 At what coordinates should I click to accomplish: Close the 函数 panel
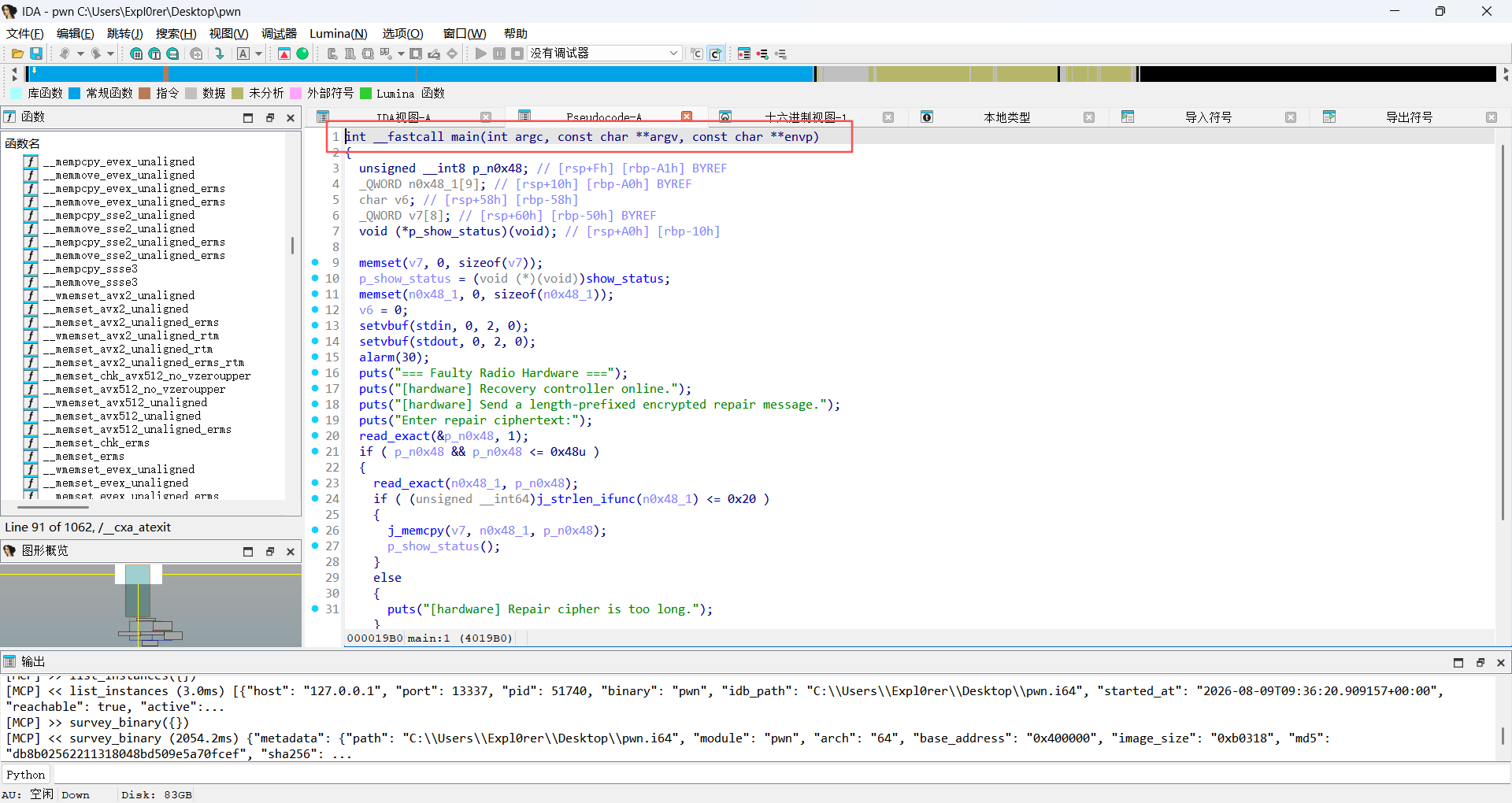click(291, 117)
